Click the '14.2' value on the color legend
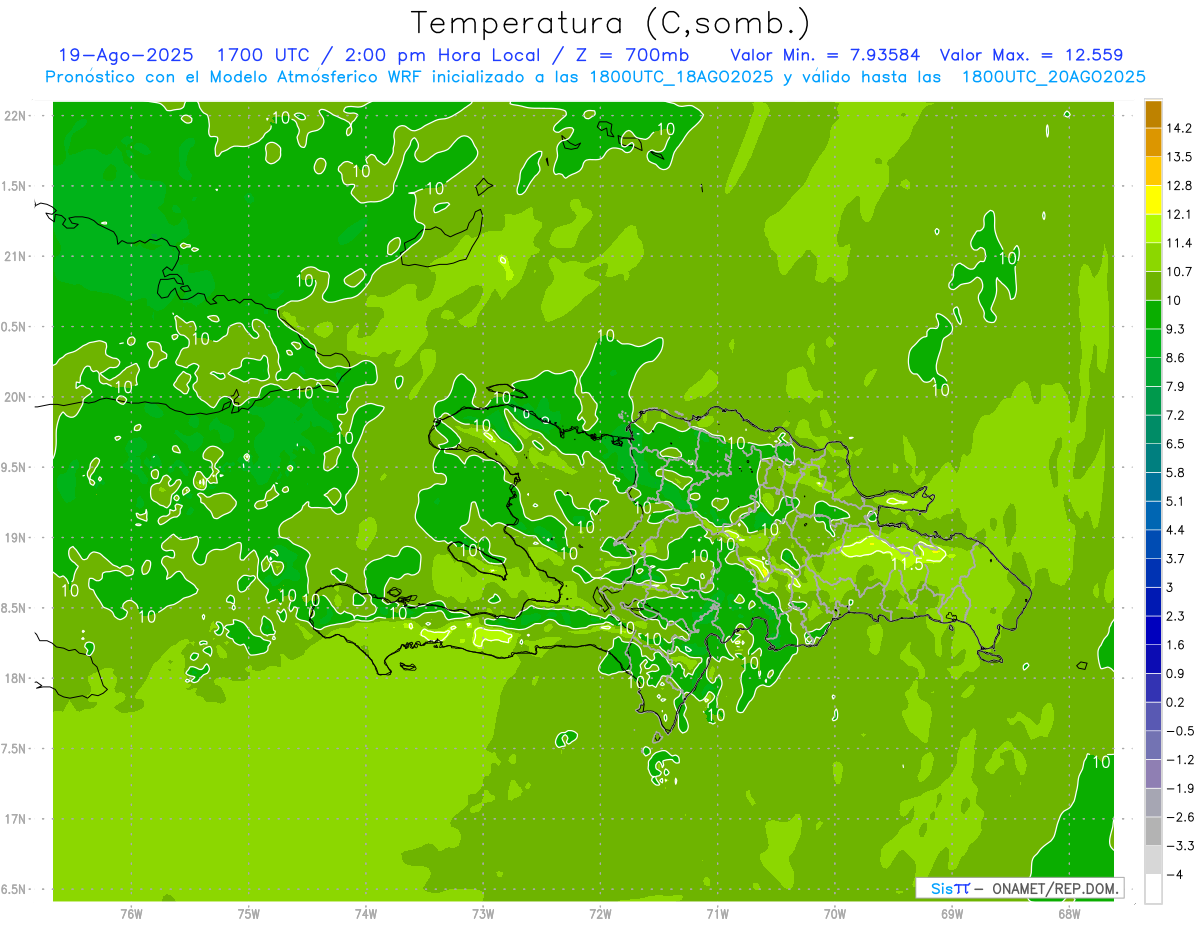The image size is (1200, 927). pyautogui.click(x=1180, y=128)
